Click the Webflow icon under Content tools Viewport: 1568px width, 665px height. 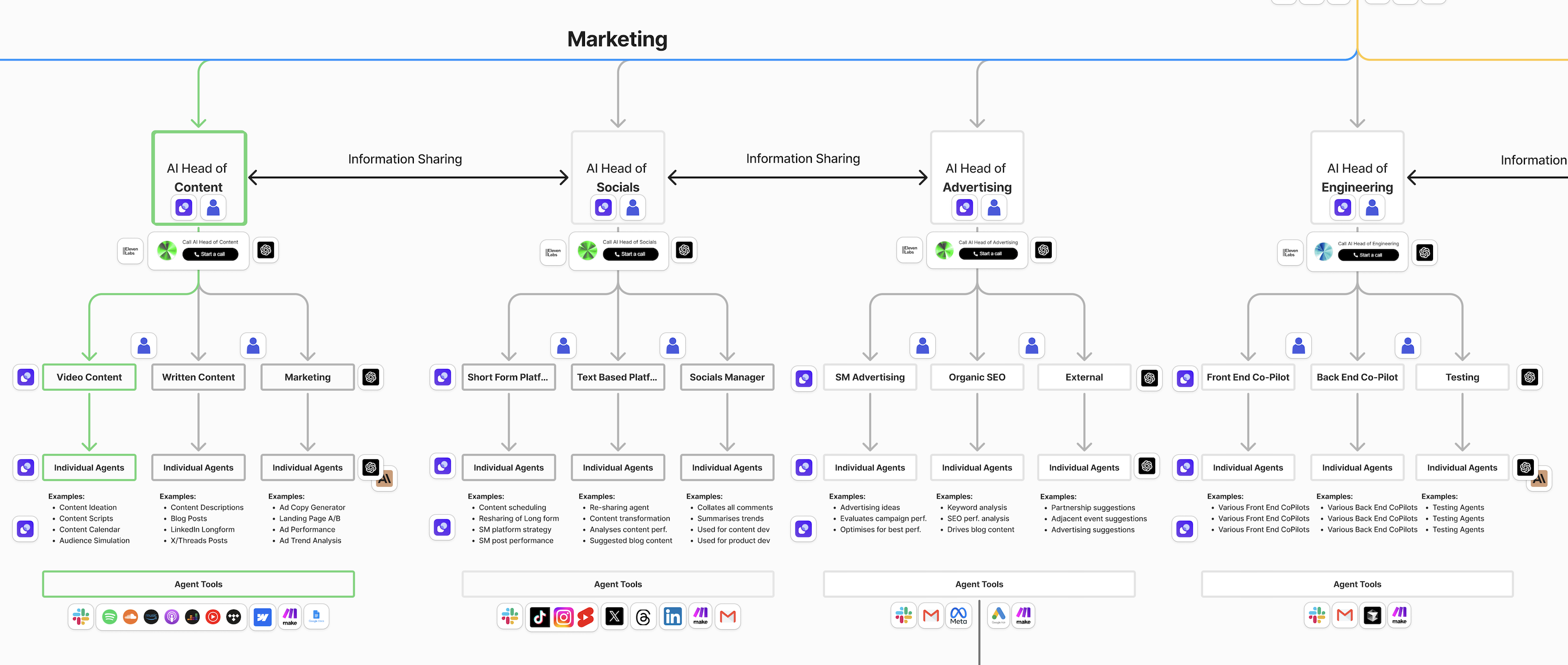[x=263, y=617]
